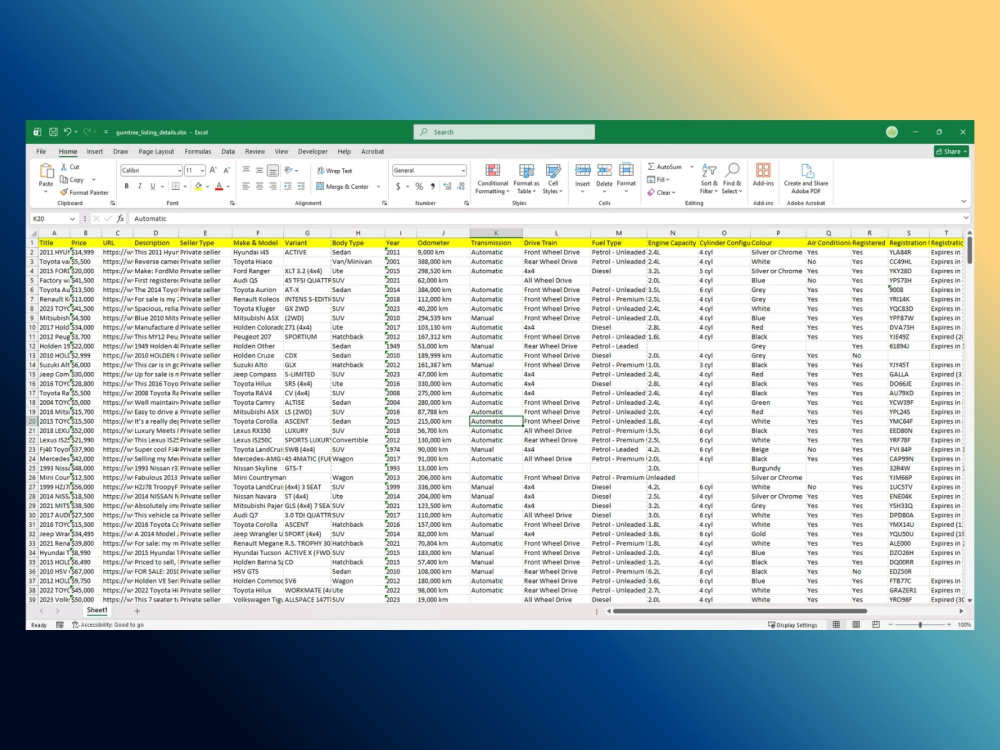
Task: Open the font name Calibri dropdown
Action: 179,170
